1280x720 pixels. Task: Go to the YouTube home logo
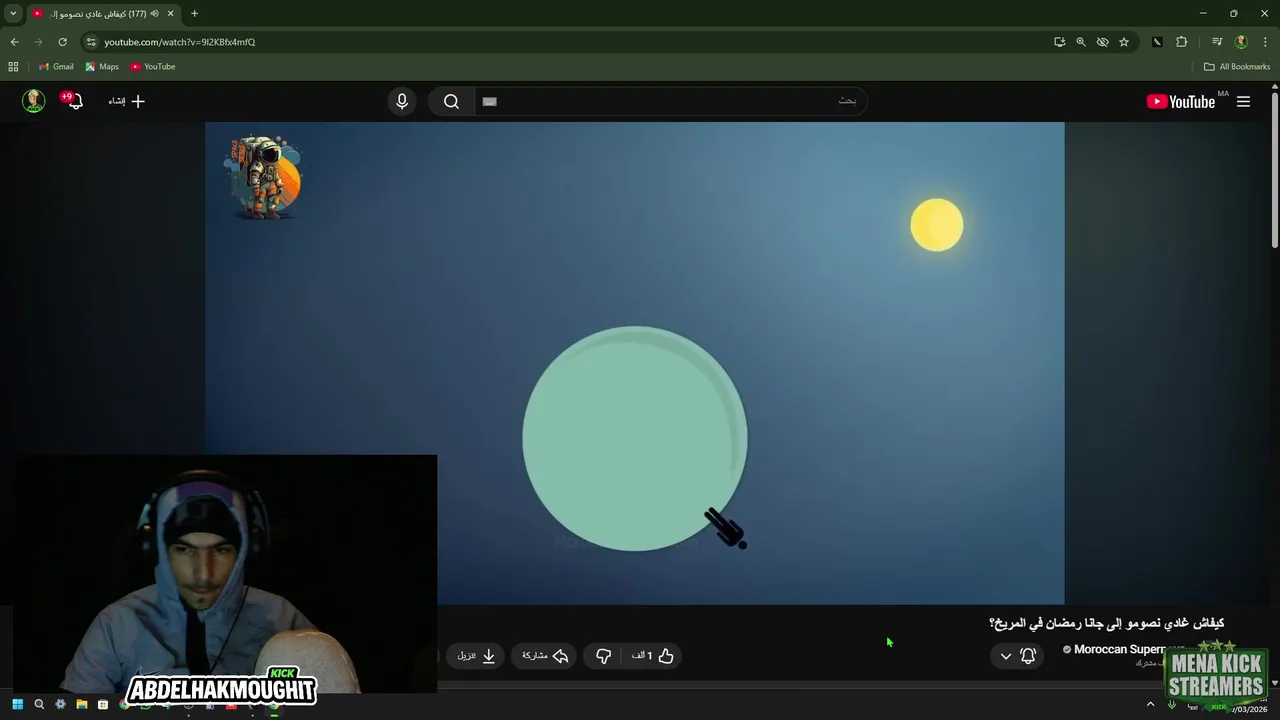[x=1181, y=101]
